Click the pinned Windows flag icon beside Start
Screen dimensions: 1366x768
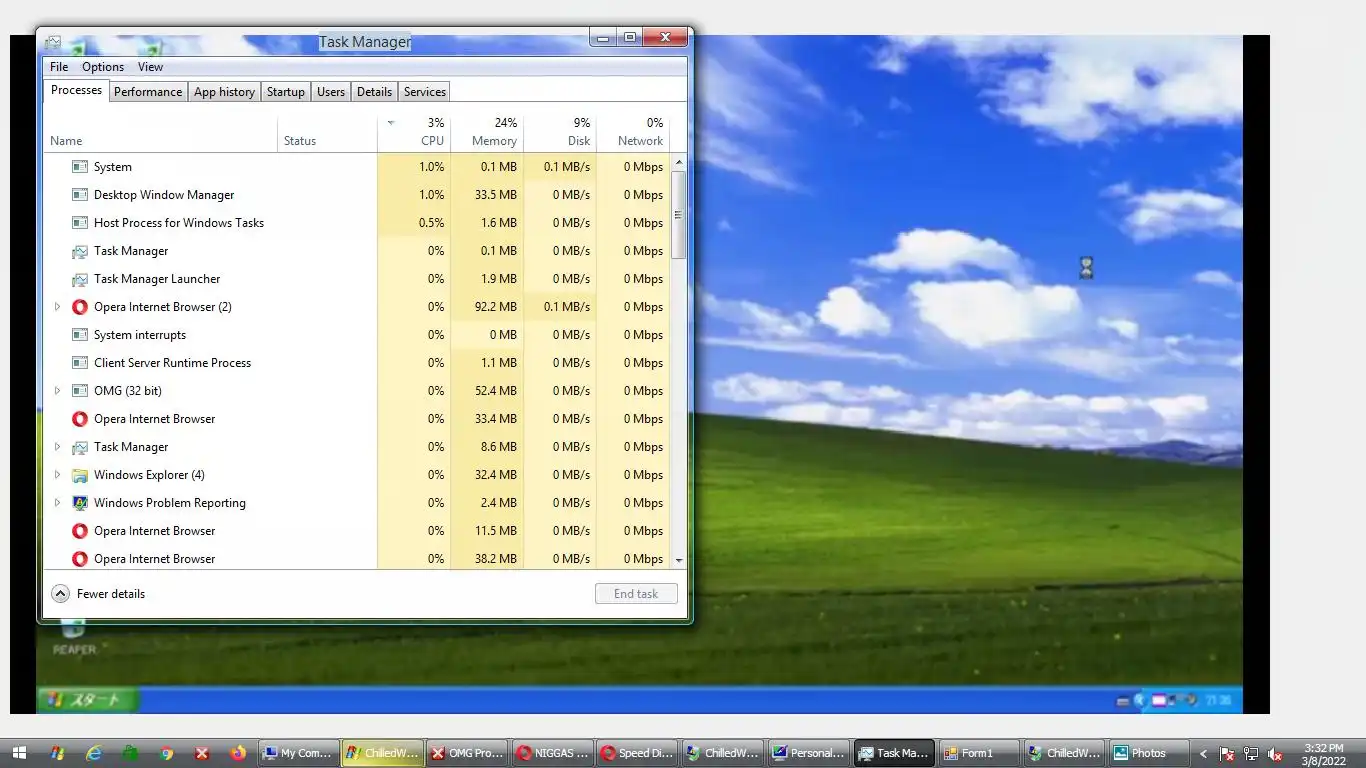pos(57,753)
